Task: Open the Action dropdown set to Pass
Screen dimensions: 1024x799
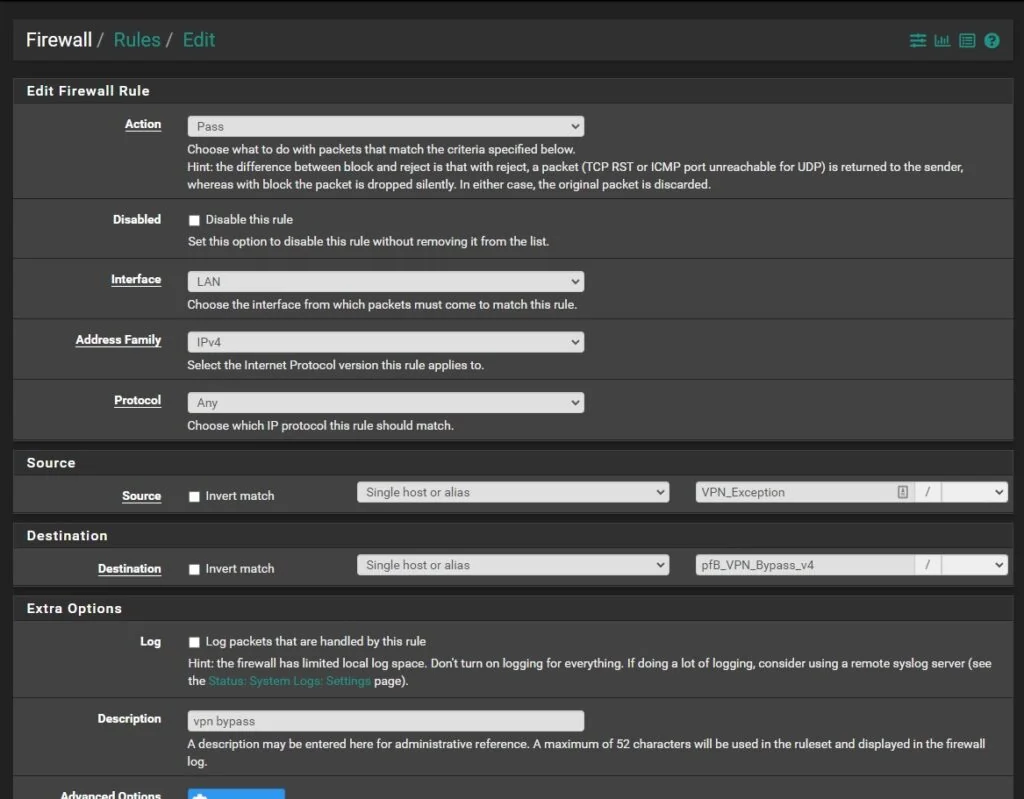Action: [x=385, y=126]
